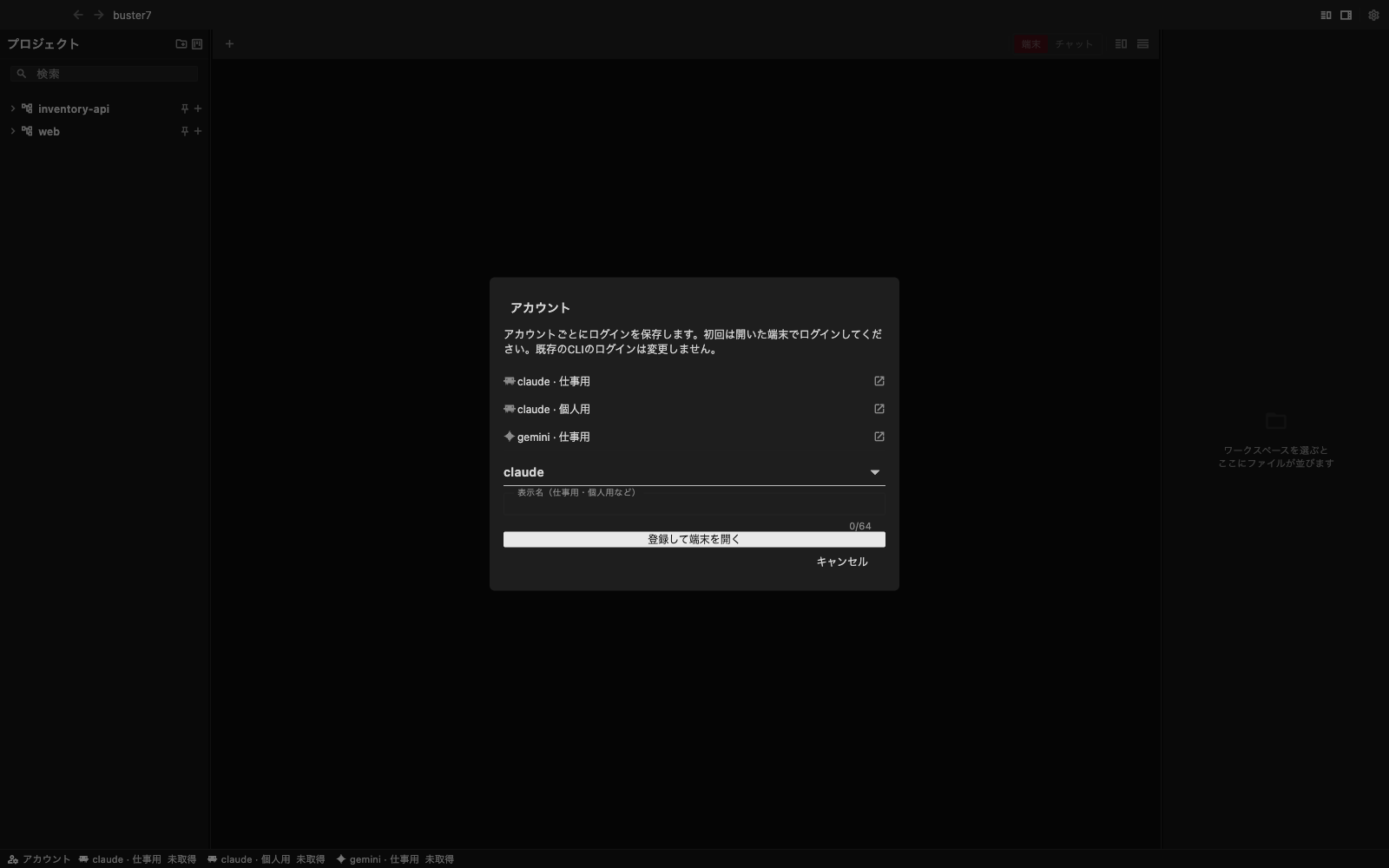Add a new tab with plus
Screen dimensions: 1389x868
click(x=229, y=43)
